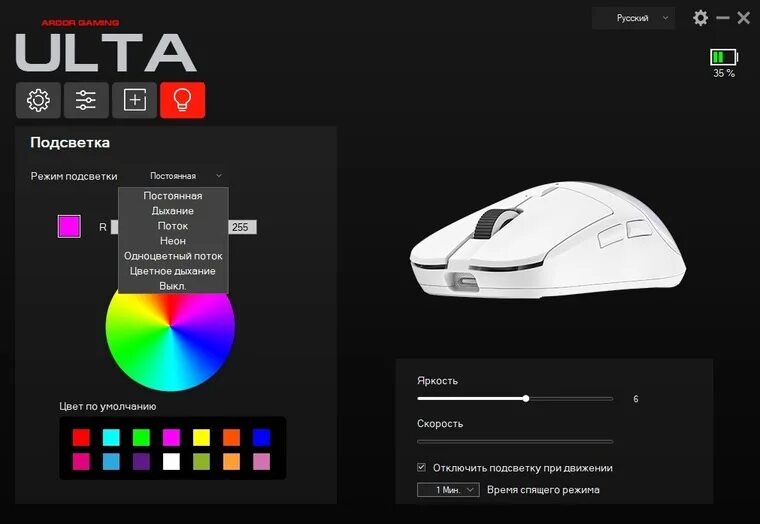Choose Поток lighting mode
Viewport: 760px width, 524px height.
(173, 226)
